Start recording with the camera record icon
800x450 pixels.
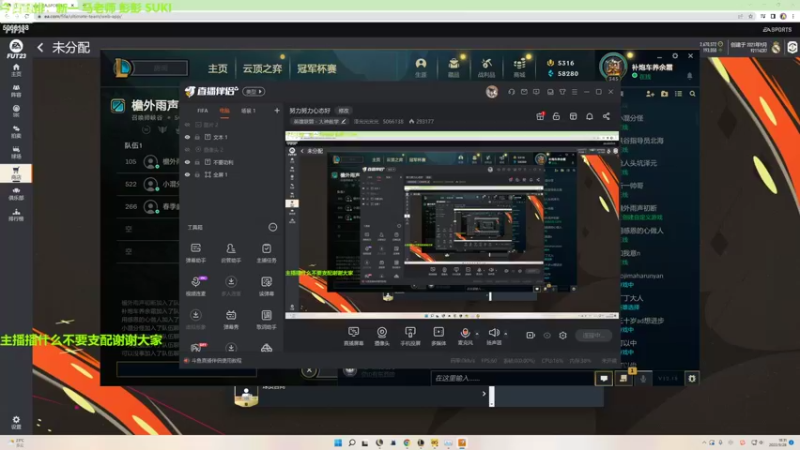[531, 336]
